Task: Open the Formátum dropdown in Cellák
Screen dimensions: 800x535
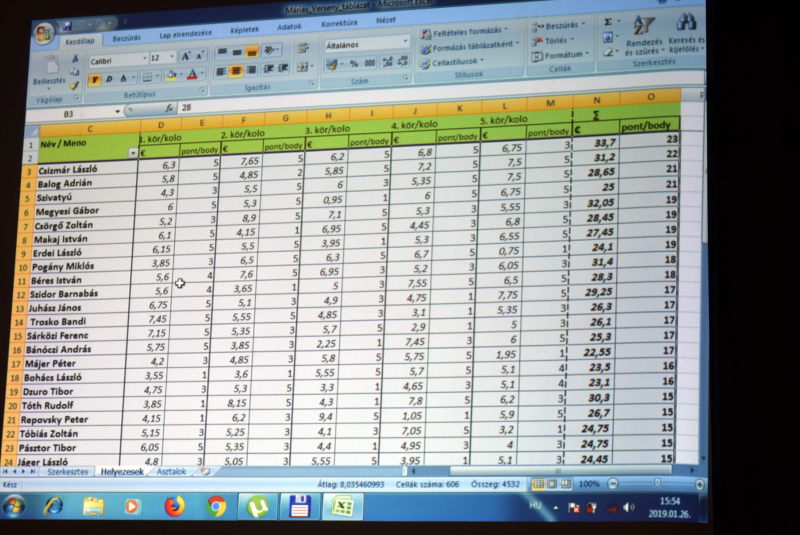Action: click(560, 55)
